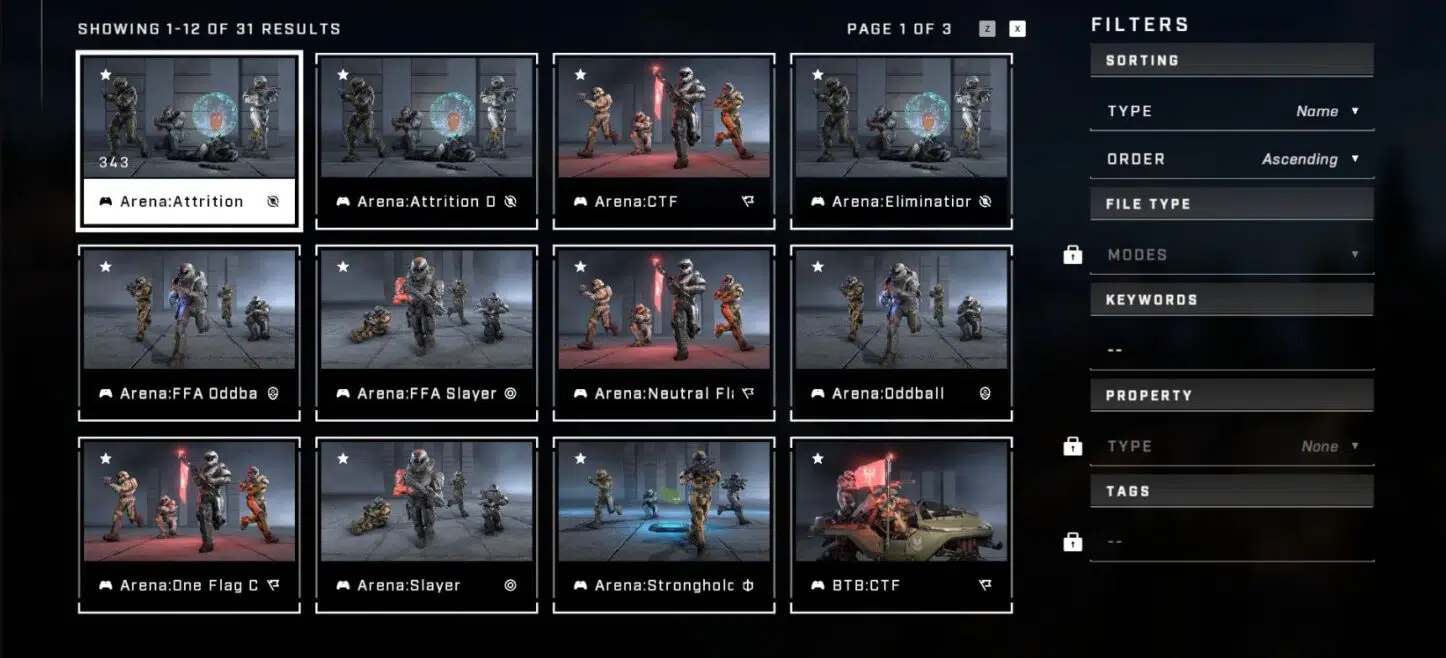
Task: Click the stronghold icon beside Arena:Stronghold
Action: coord(747,585)
